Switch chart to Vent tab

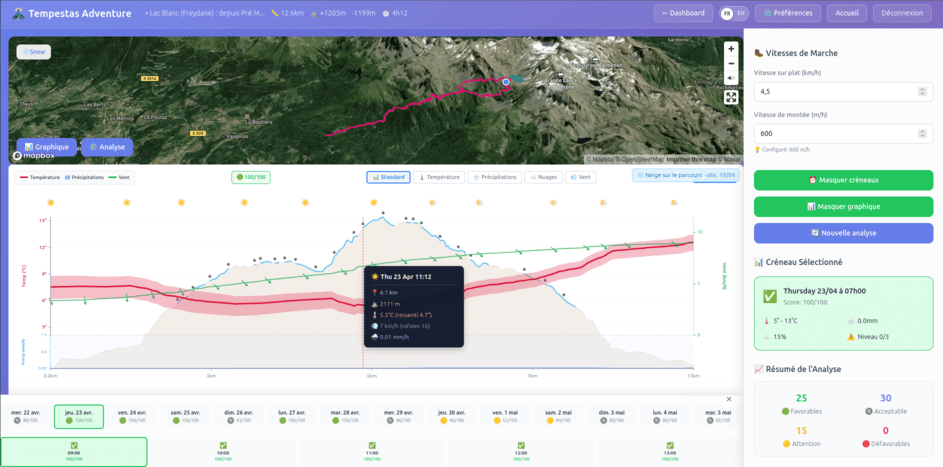(580, 177)
